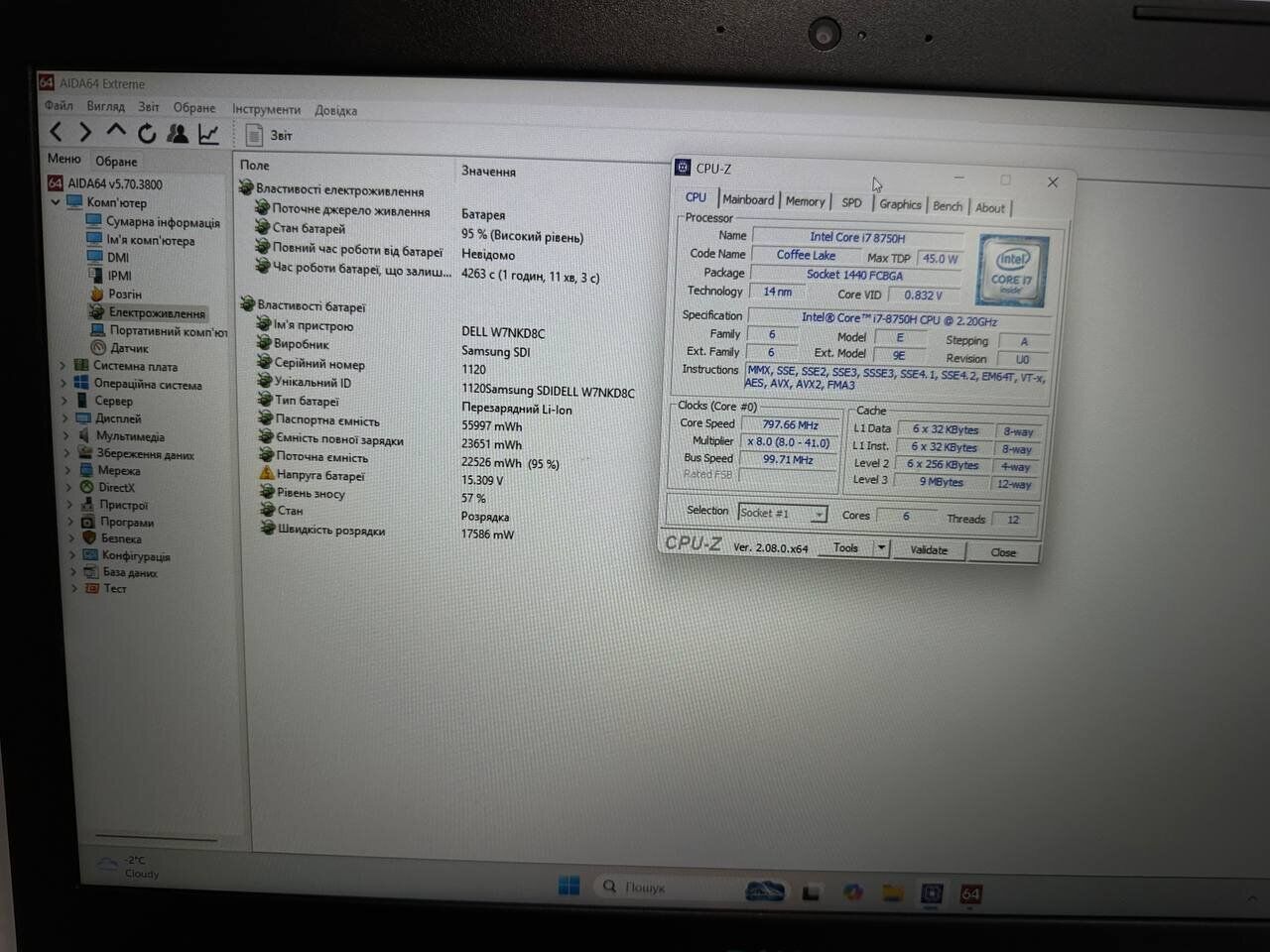Viewport: 1270px width, 952px height.
Task: Click the users icon in AIDA64 toolbar
Action: (x=178, y=133)
